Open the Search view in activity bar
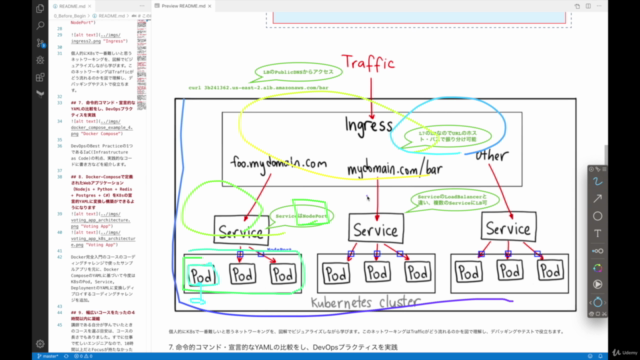Viewport: 640px width, 360px height. pyautogui.click(x=40, y=26)
